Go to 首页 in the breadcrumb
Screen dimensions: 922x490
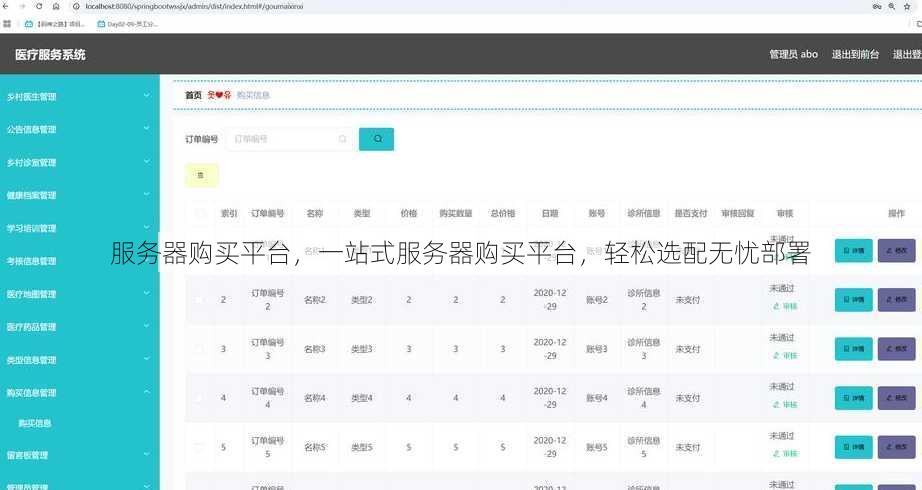pyautogui.click(x=193, y=95)
